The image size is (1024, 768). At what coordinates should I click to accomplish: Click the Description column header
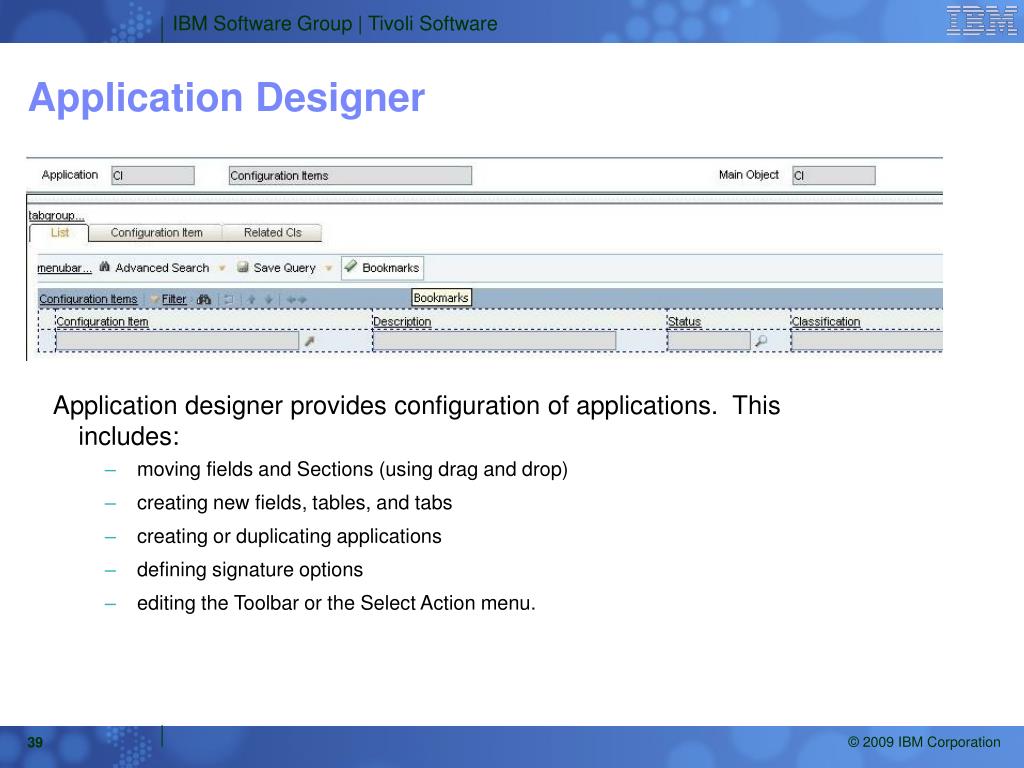click(x=402, y=321)
